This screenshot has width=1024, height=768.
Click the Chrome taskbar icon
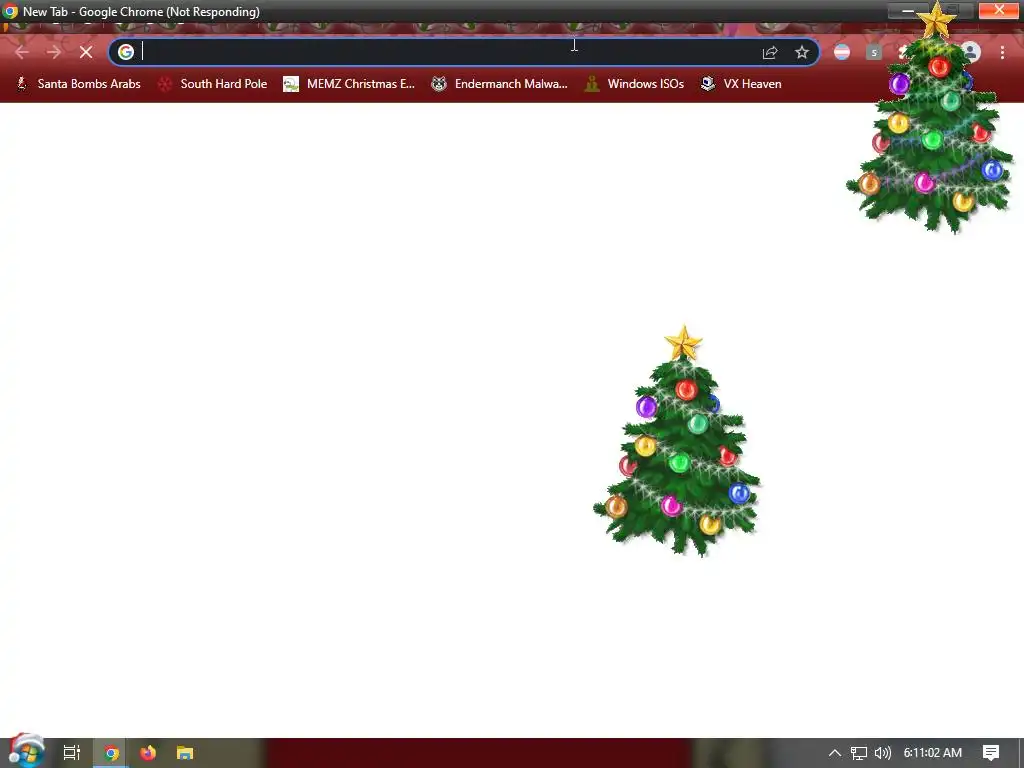pos(111,753)
